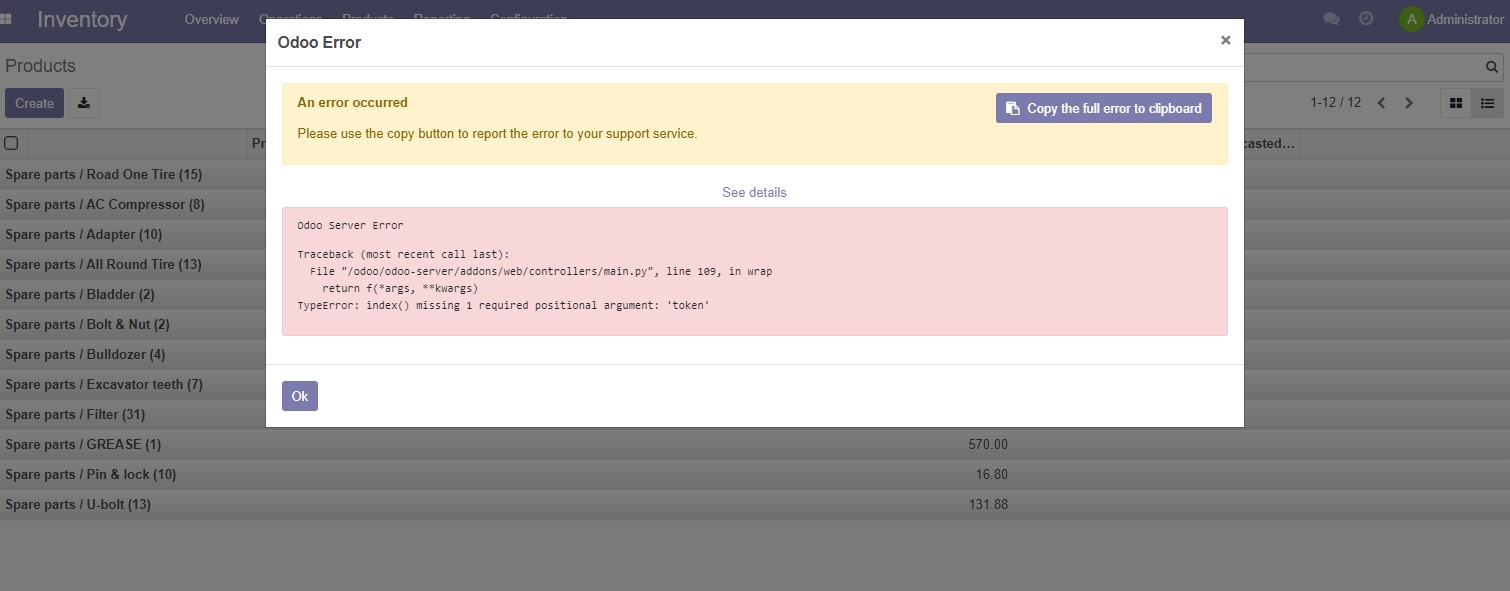
Task: Expand the Spare parts / Bolt & Nut group
Action: [87, 324]
